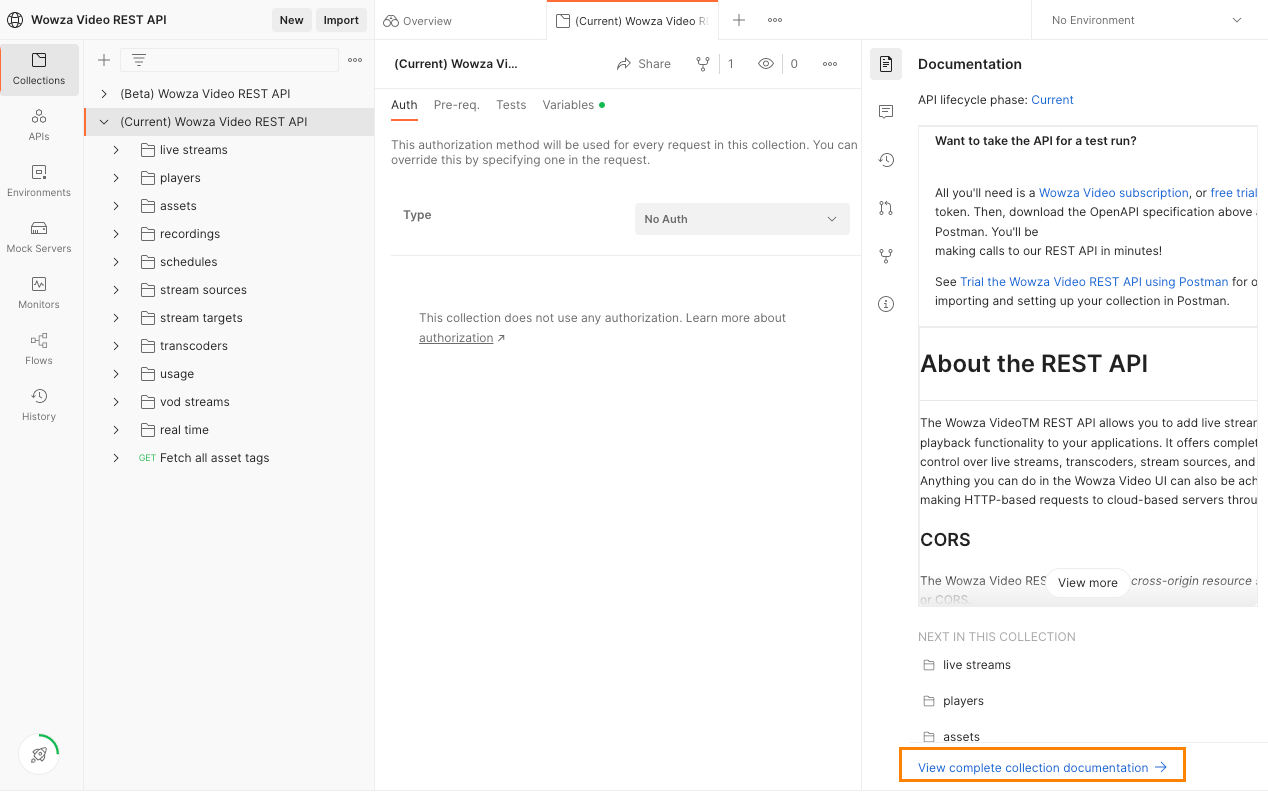This screenshot has width=1268, height=792.
Task: Click the plus icon to create a collection
Action: coord(104,60)
